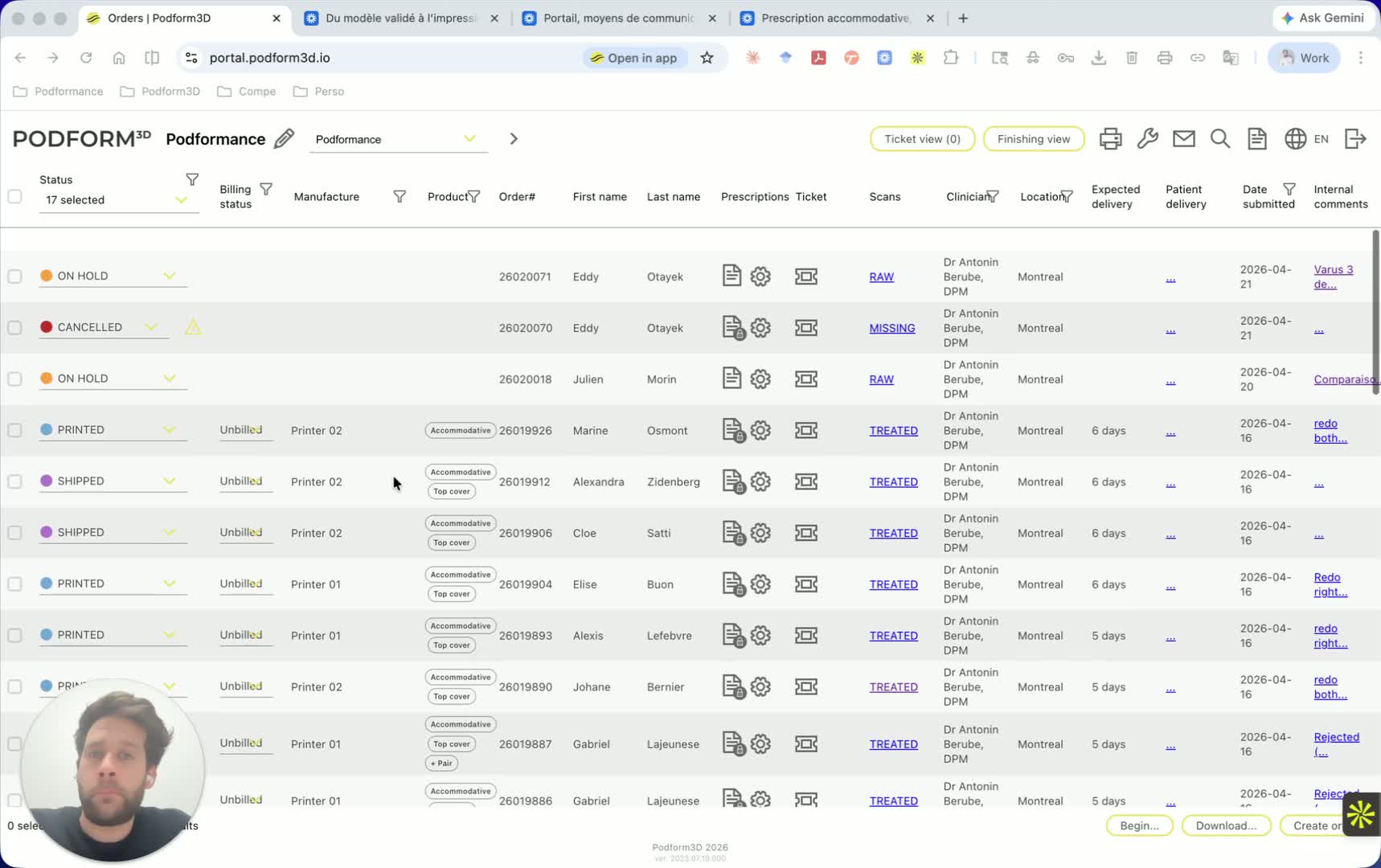
Task: Click the Product filter funnel icon
Action: coord(474,197)
